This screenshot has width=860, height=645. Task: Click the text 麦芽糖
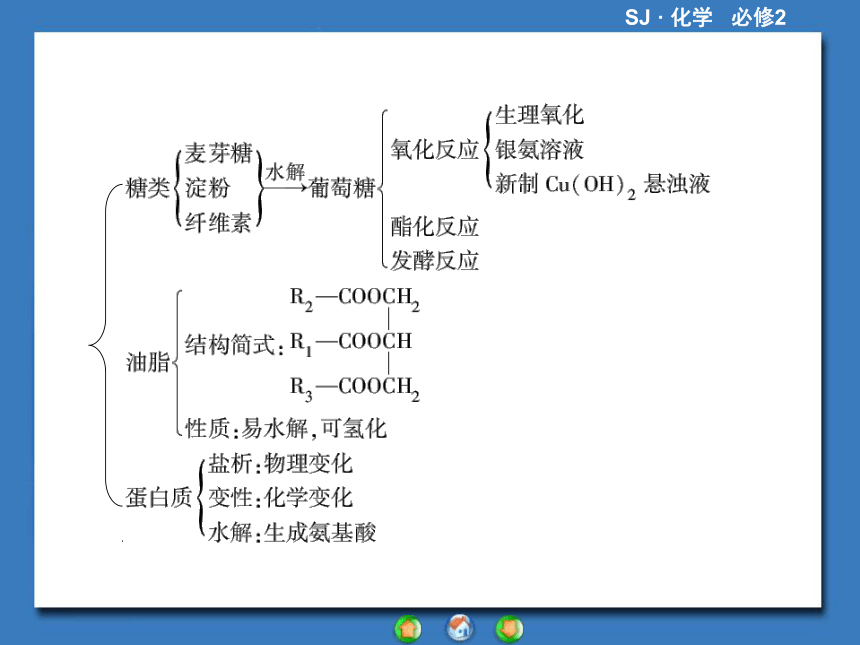(x=218, y=153)
